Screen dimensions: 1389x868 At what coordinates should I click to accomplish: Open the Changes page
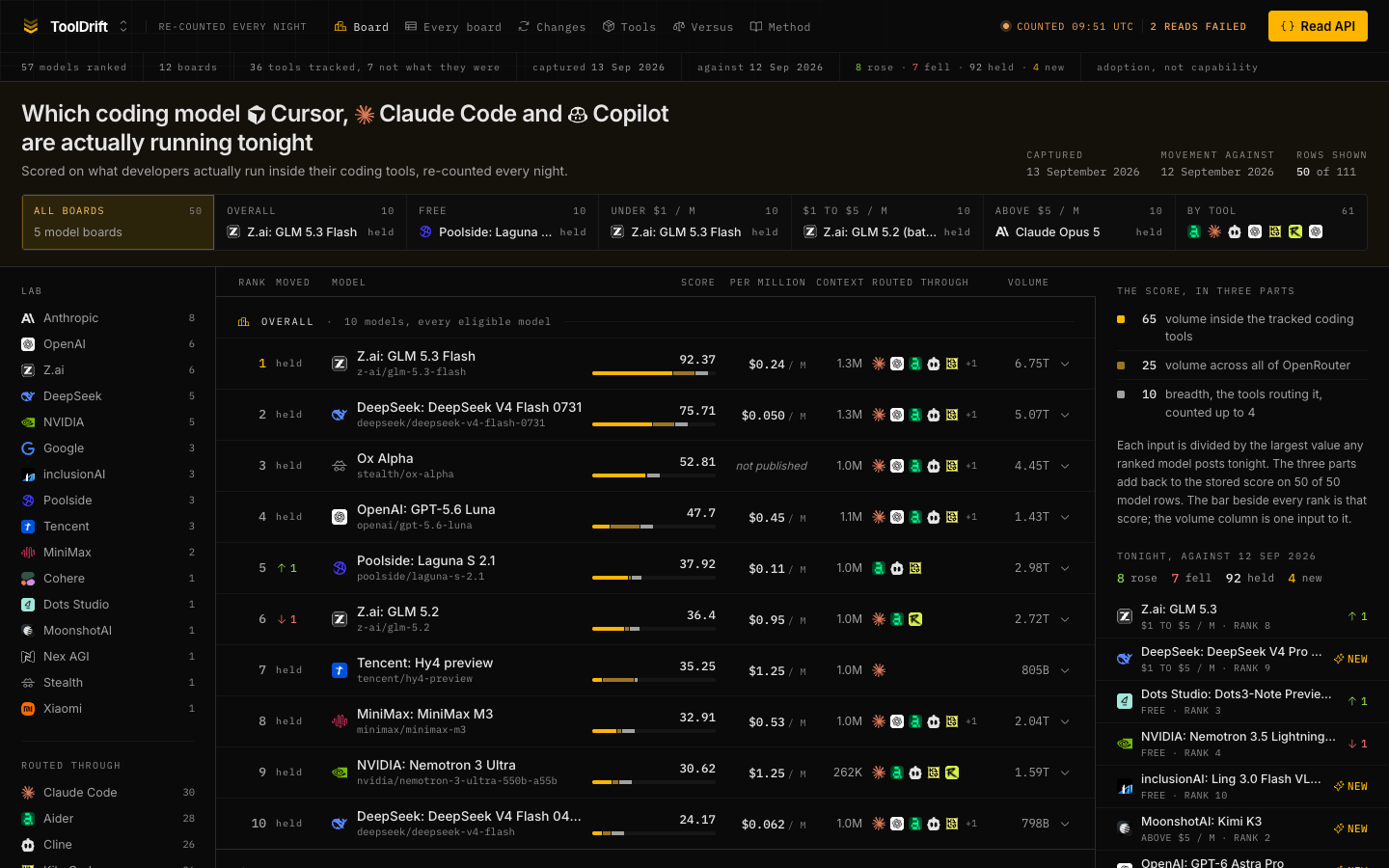pos(552,27)
